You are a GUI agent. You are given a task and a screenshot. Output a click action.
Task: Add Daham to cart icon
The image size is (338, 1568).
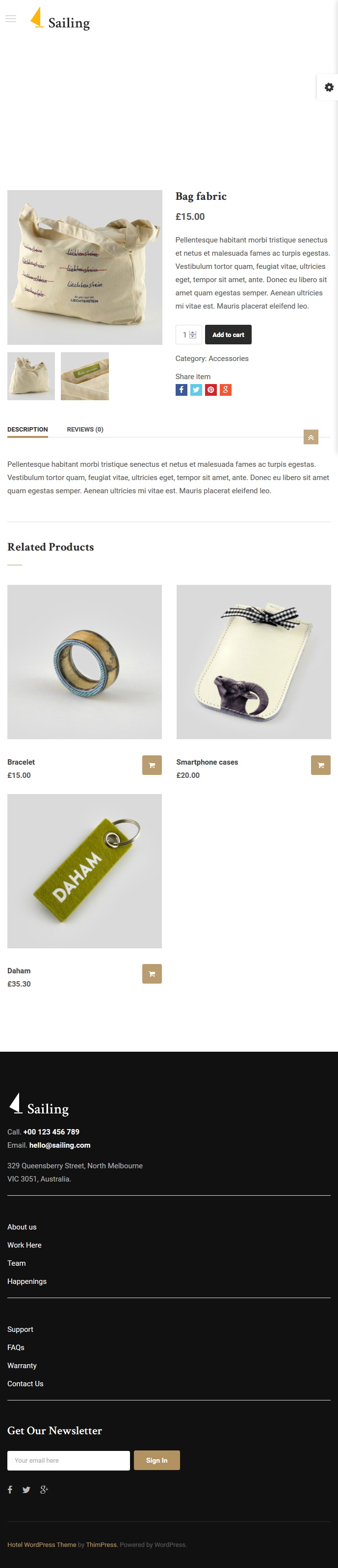pos(152,974)
